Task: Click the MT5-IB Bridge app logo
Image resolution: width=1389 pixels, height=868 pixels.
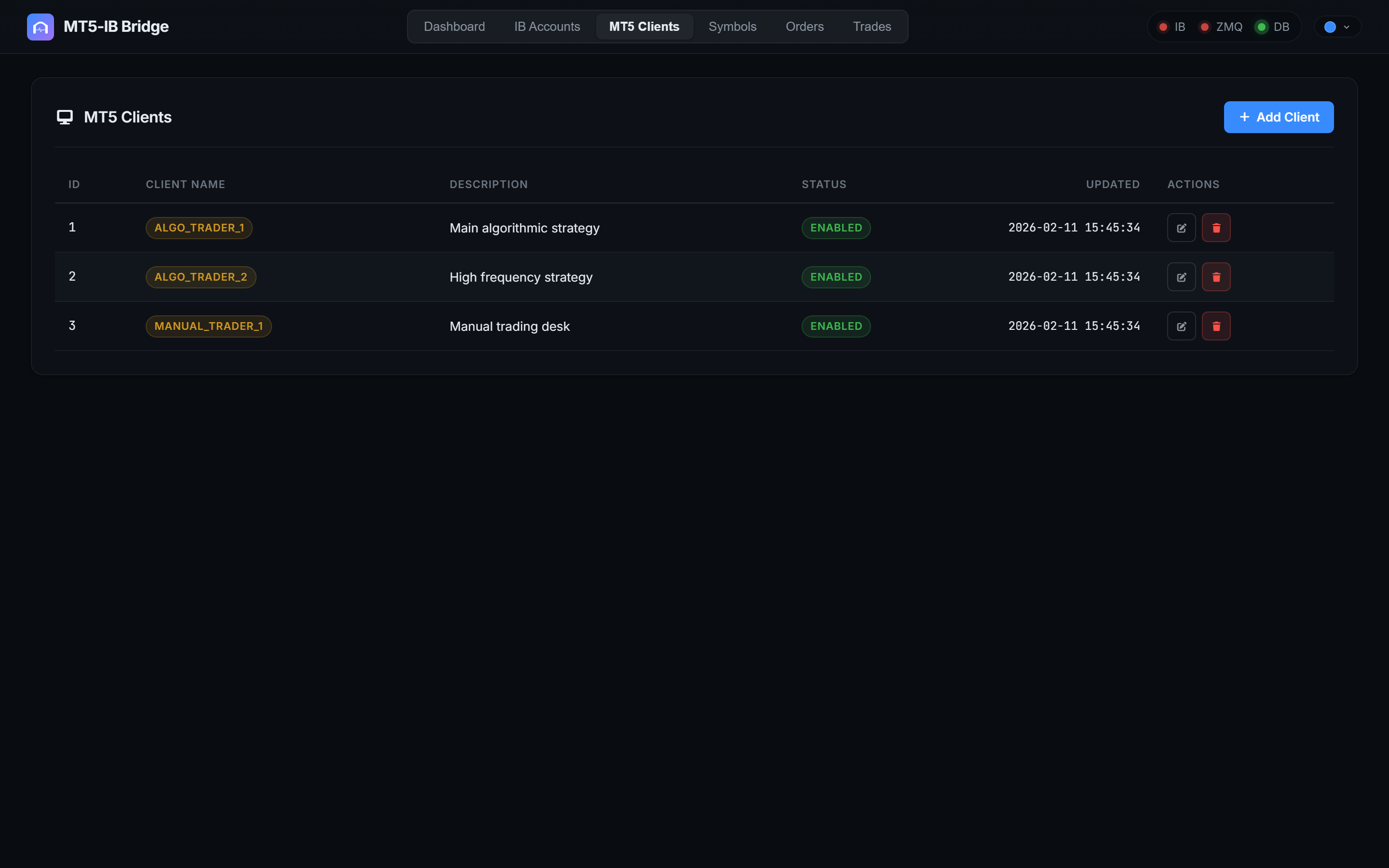Action: point(40,27)
